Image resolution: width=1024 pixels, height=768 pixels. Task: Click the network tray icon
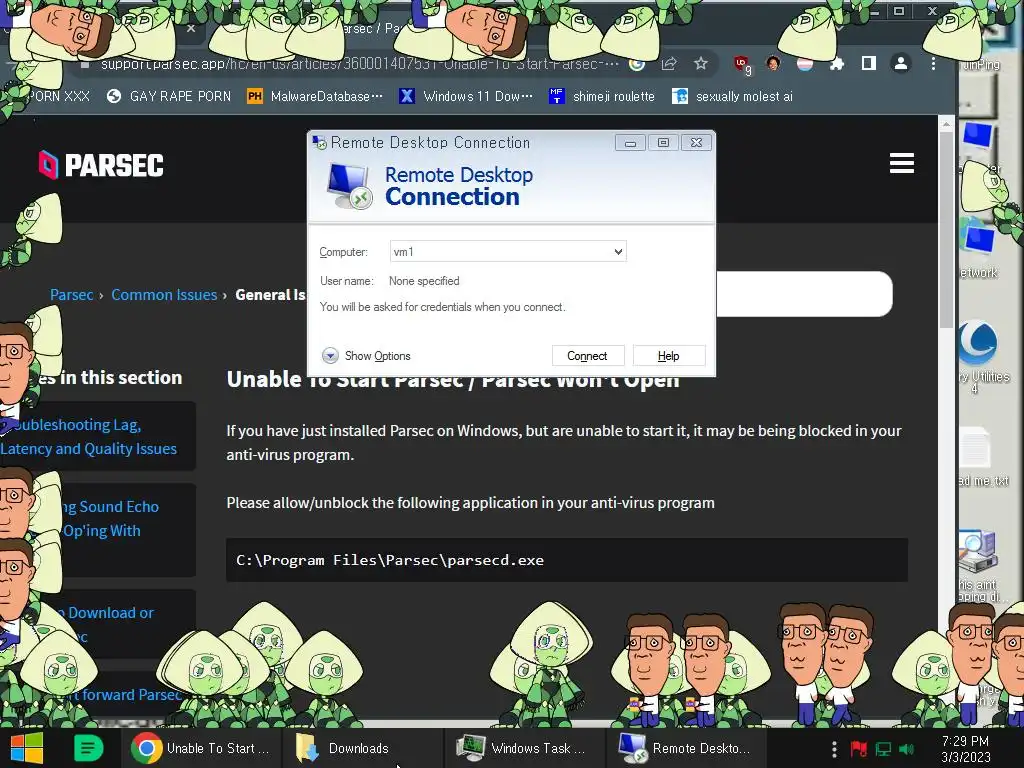883,749
